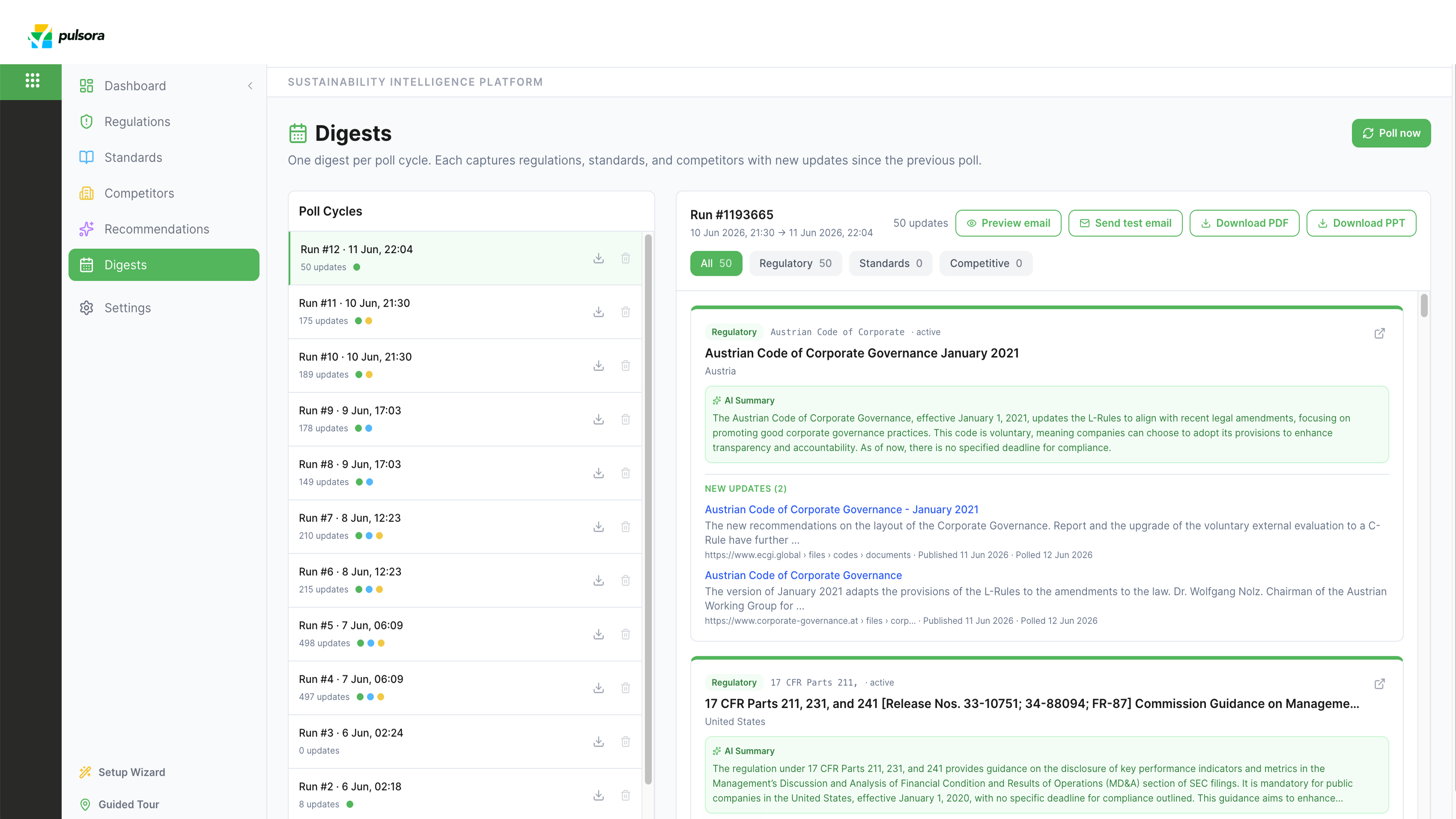Delete the Run #9 digest
This screenshot has width=1456, height=819.
[626, 419]
